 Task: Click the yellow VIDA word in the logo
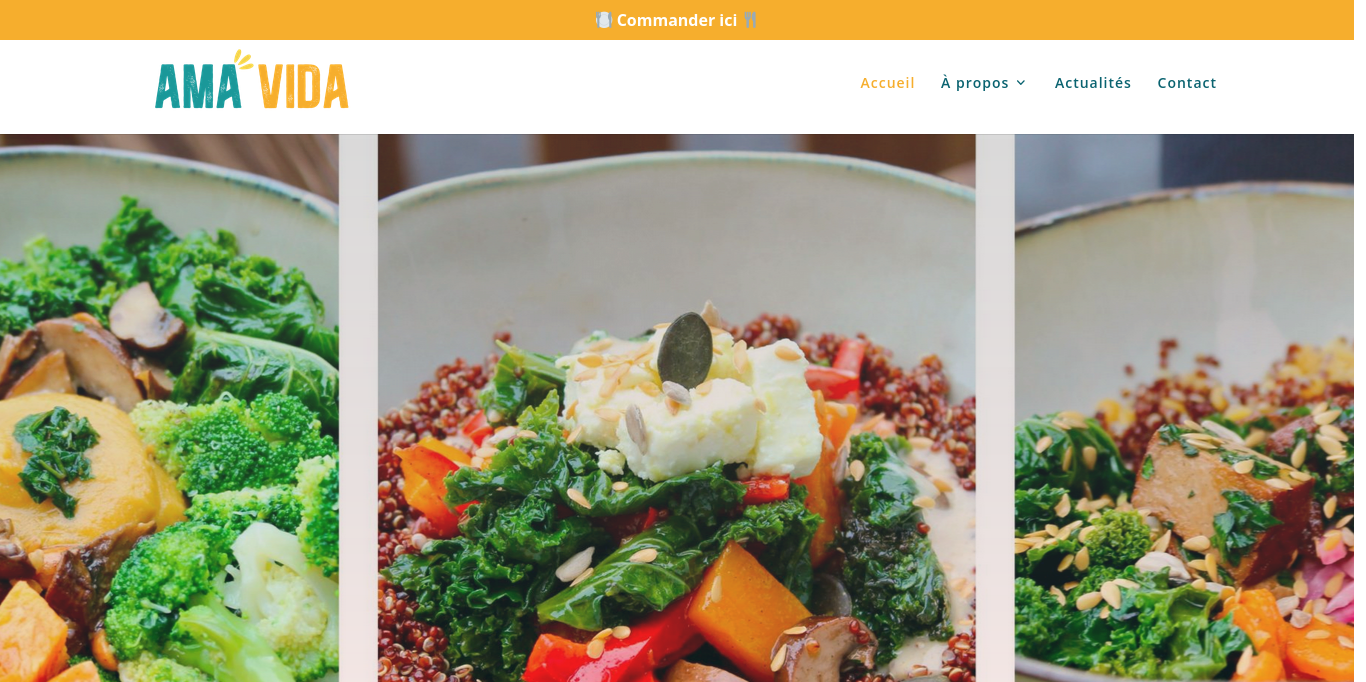point(303,86)
